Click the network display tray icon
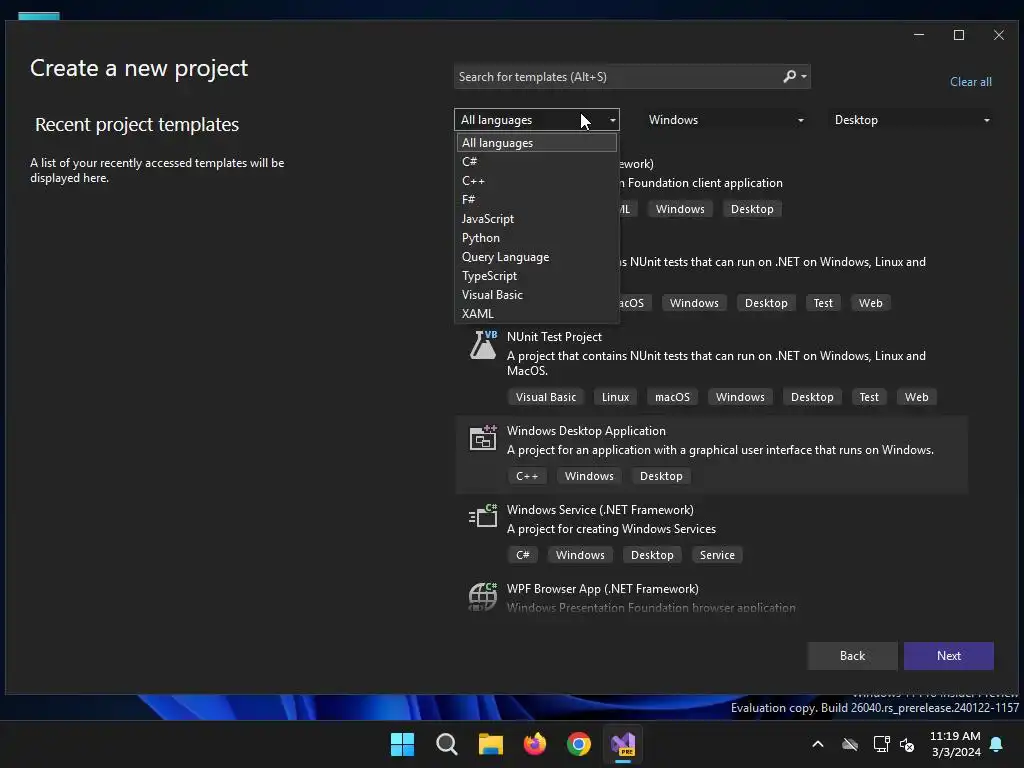This screenshot has height=768, width=1024. [x=882, y=744]
